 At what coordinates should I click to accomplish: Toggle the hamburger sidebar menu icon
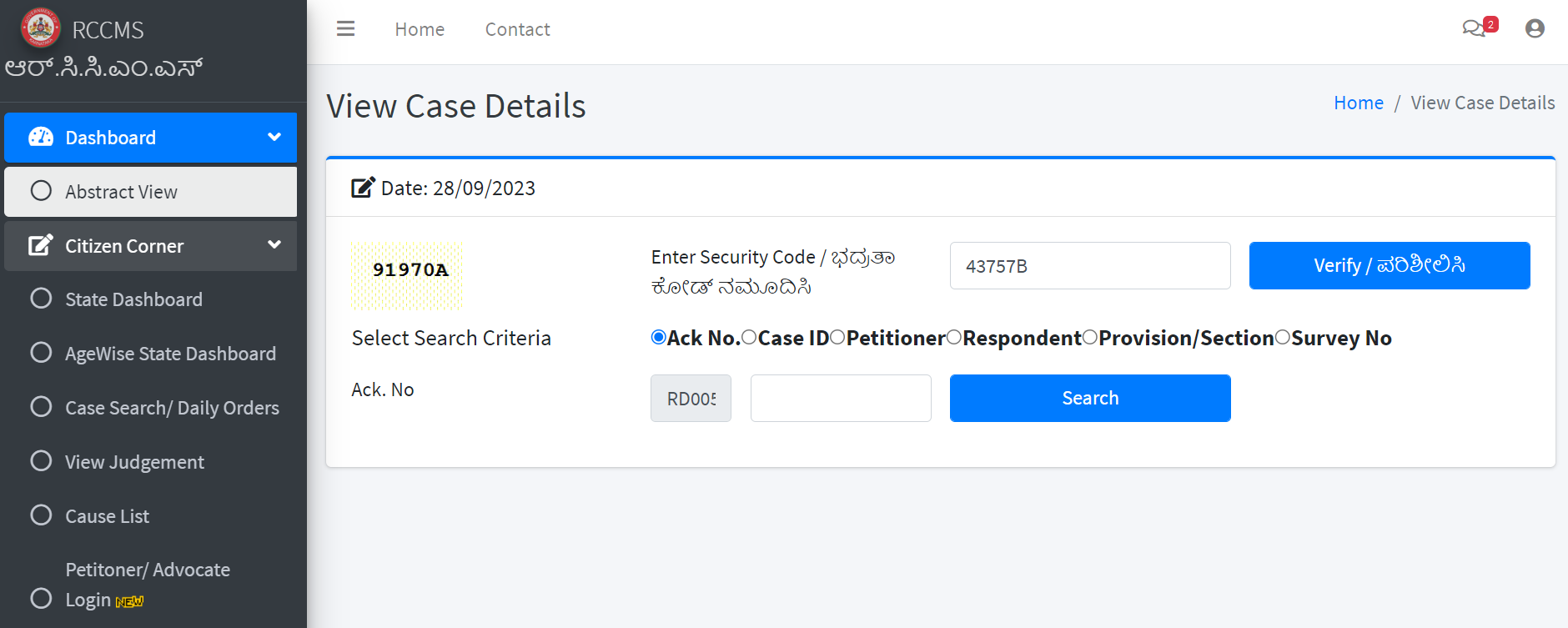(345, 29)
